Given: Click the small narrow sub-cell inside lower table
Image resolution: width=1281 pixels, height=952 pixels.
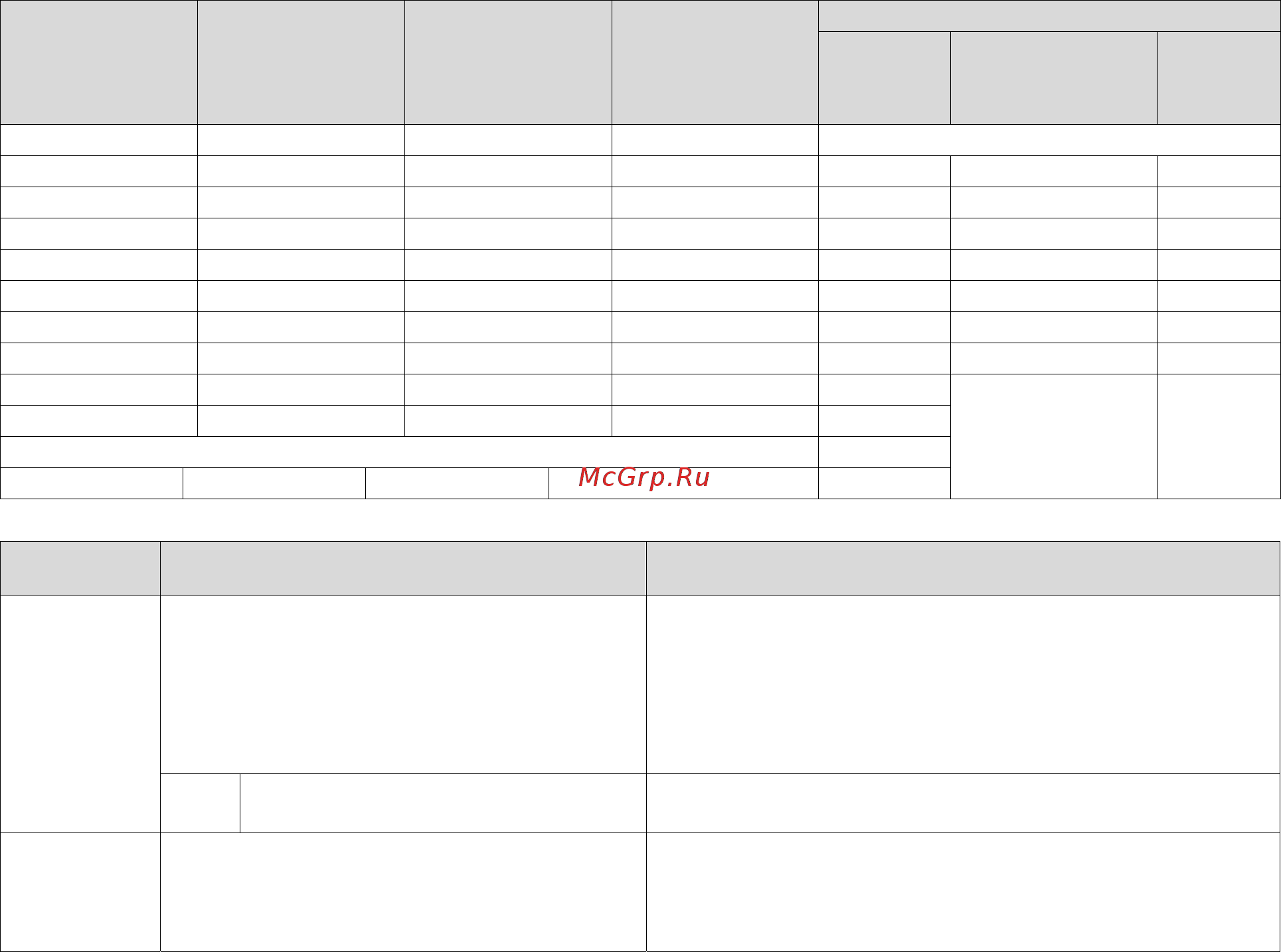Looking at the screenshot, I should 201,803.
